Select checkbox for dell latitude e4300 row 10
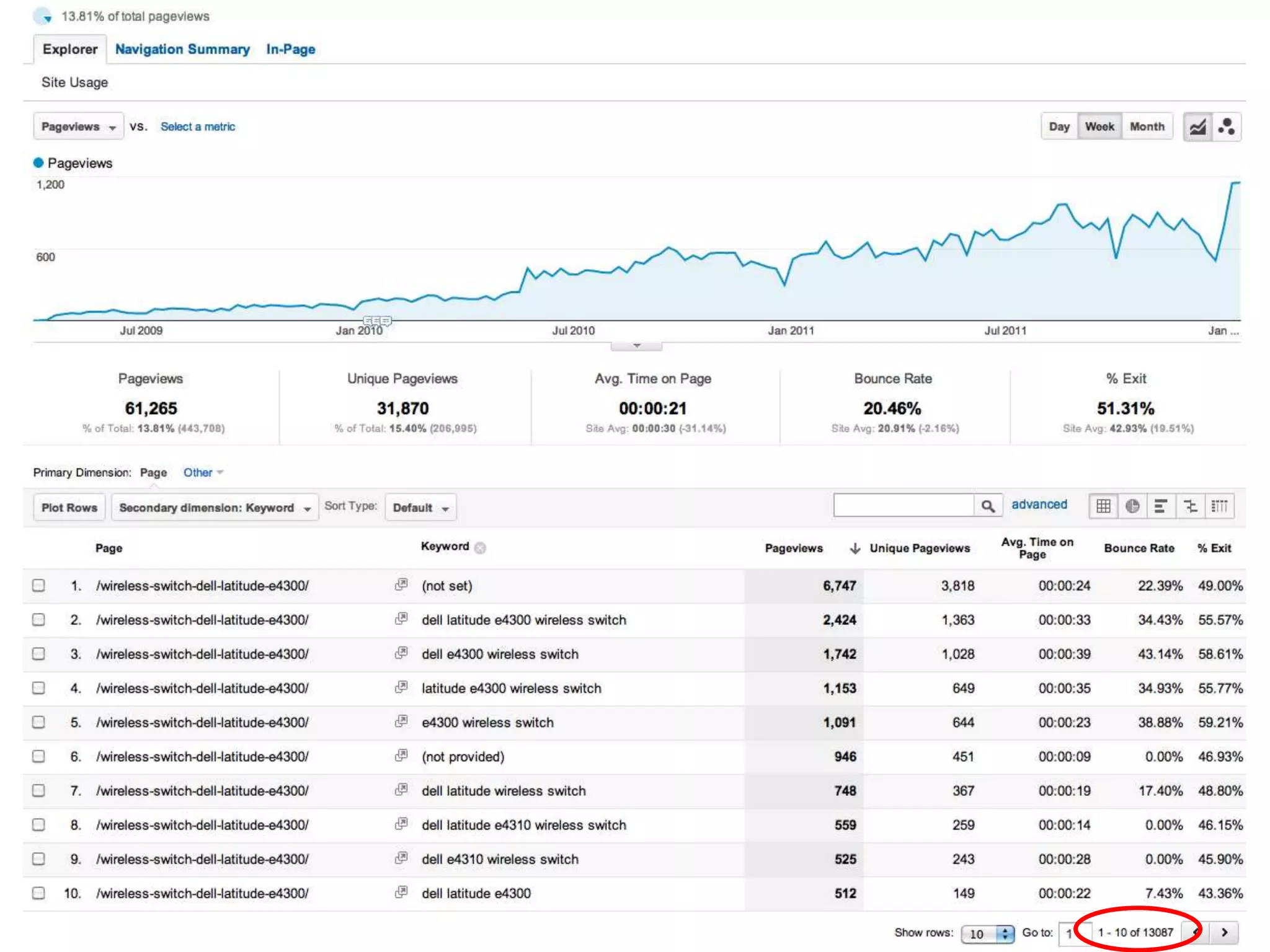This screenshot has height=952, width=1270. pyautogui.click(x=38, y=893)
